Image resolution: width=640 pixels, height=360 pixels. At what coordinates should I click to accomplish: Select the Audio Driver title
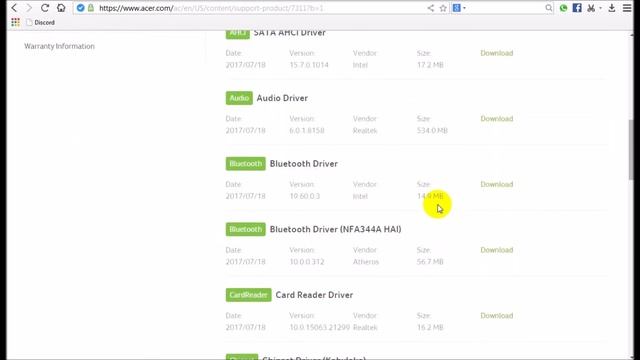click(282, 98)
